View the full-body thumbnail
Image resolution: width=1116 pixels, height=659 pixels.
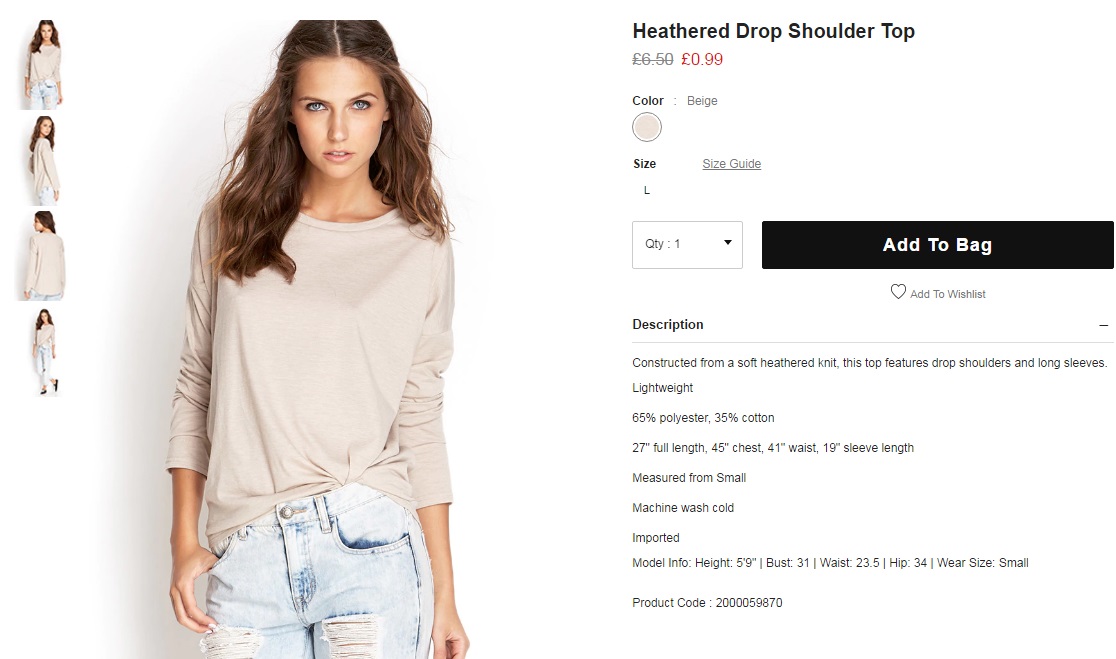(x=44, y=352)
